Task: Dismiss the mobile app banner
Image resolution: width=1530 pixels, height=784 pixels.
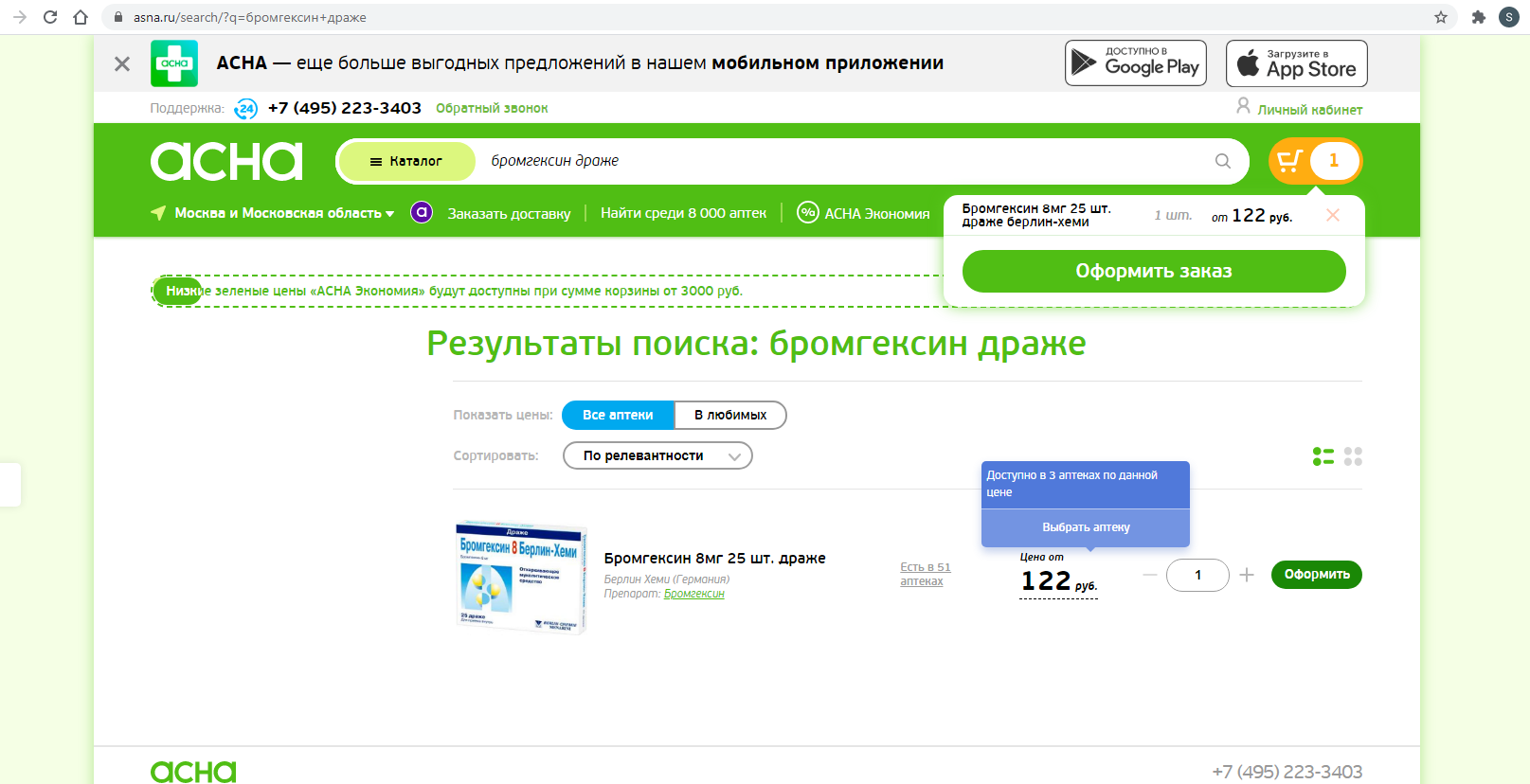Action: pos(122,63)
